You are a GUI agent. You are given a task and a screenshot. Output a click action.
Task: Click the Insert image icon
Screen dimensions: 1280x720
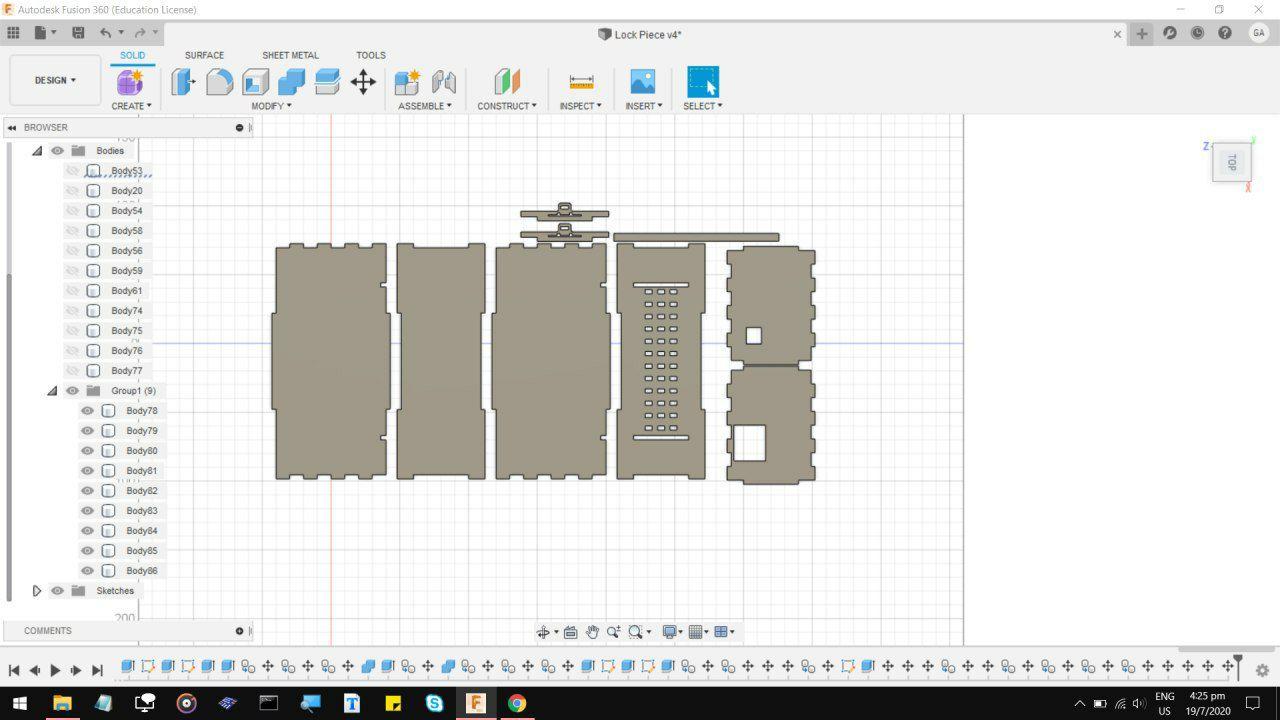643,82
